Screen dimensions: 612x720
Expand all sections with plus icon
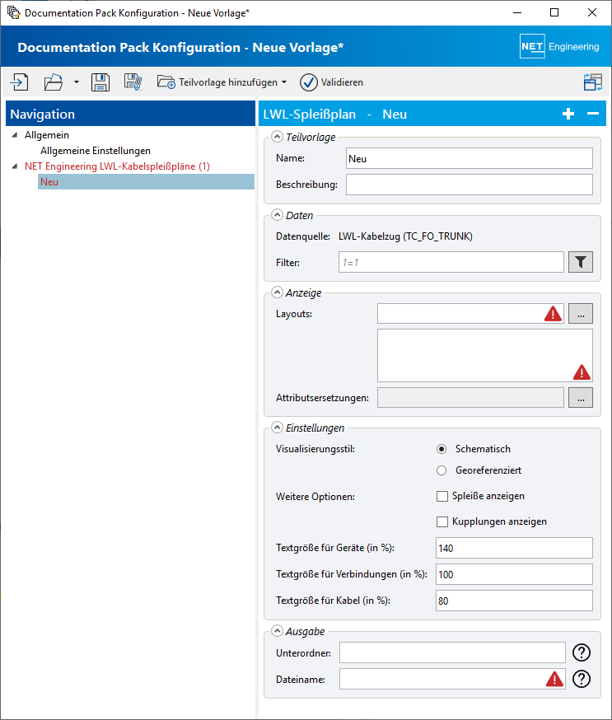pyautogui.click(x=568, y=114)
